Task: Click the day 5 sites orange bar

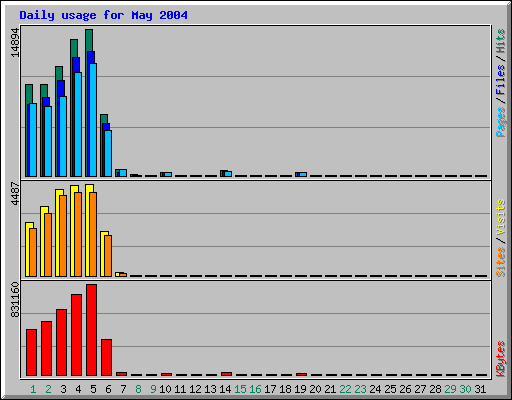Action: click(93, 234)
